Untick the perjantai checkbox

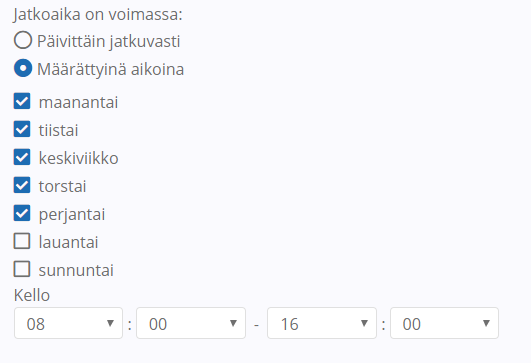coord(22,213)
